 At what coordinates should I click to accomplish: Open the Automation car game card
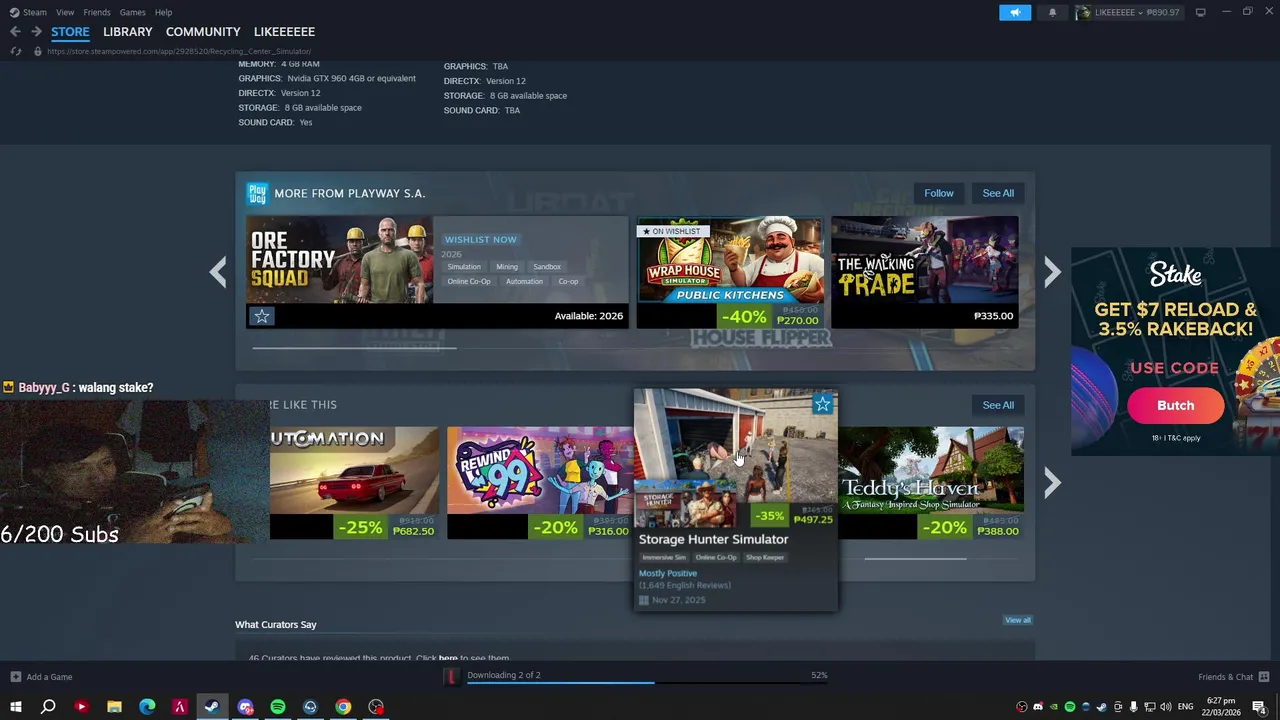(354, 483)
